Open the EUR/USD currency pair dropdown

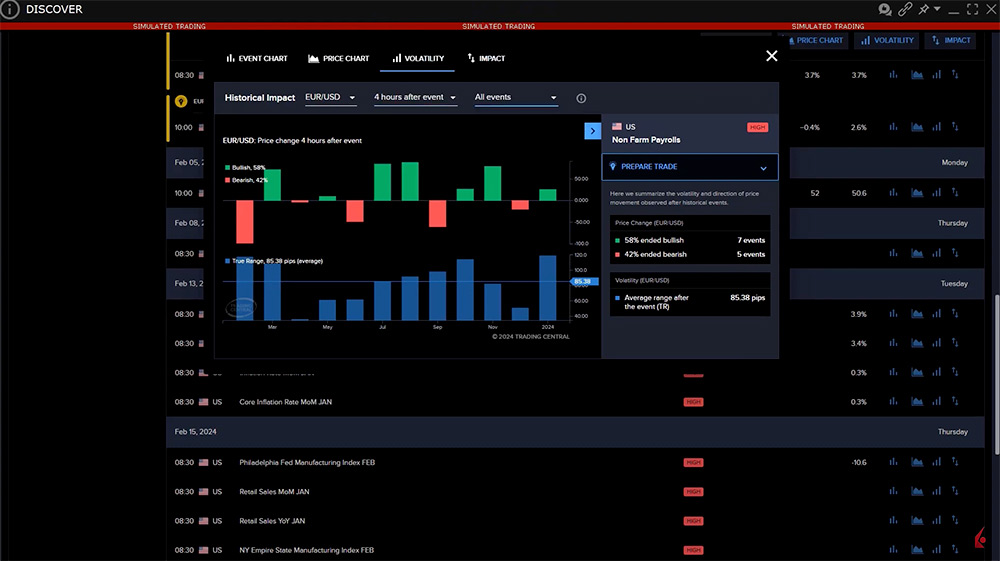coord(330,98)
